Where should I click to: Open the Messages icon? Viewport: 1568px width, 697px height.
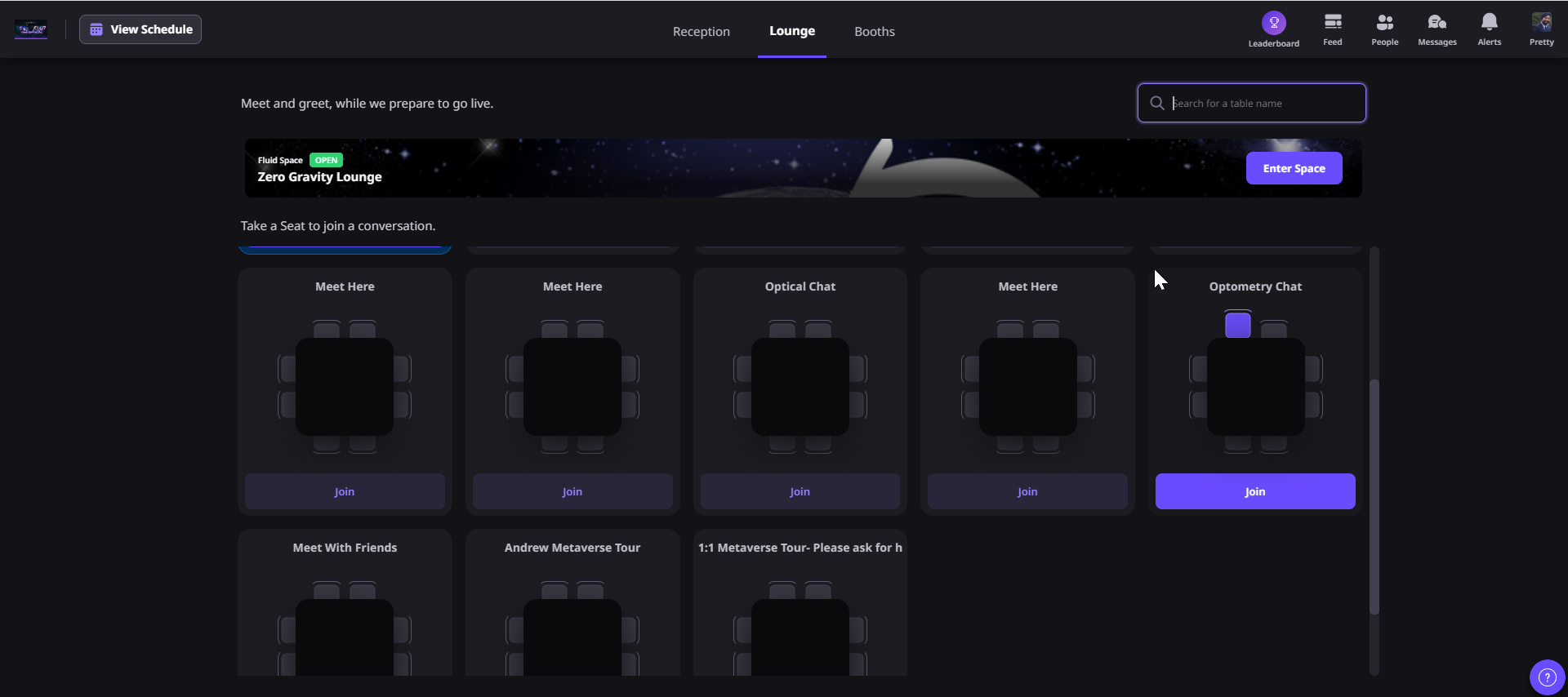click(1437, 22)
